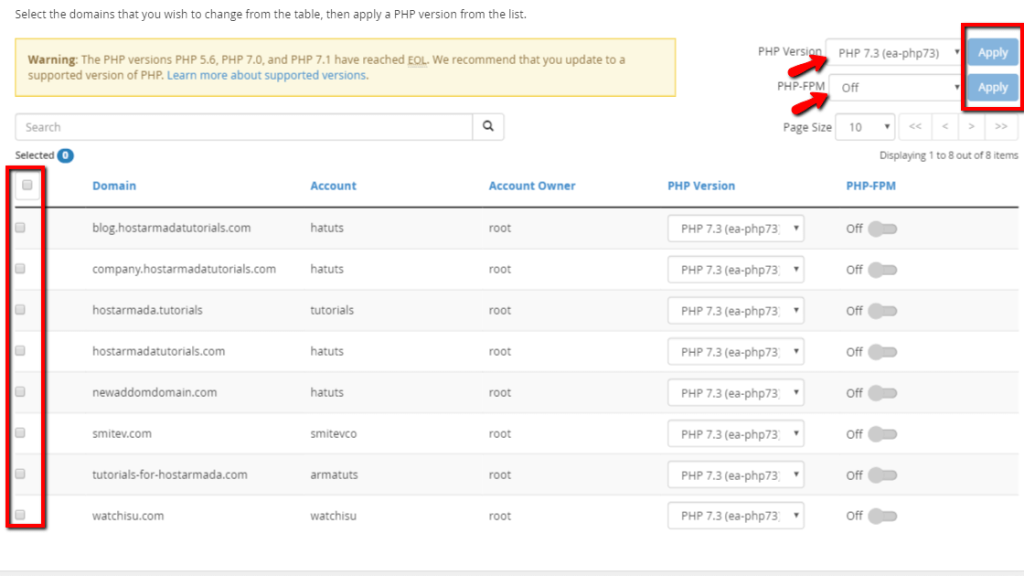Toggle PHP-FPM for tutorials-for-hostarmada.com

[882, 475]
